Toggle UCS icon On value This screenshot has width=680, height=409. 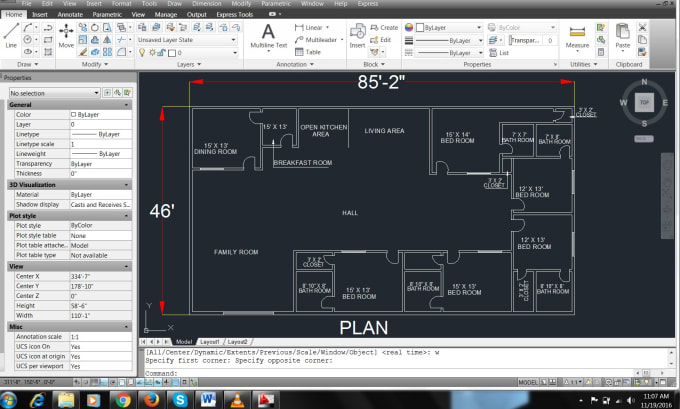coord(101,347)
